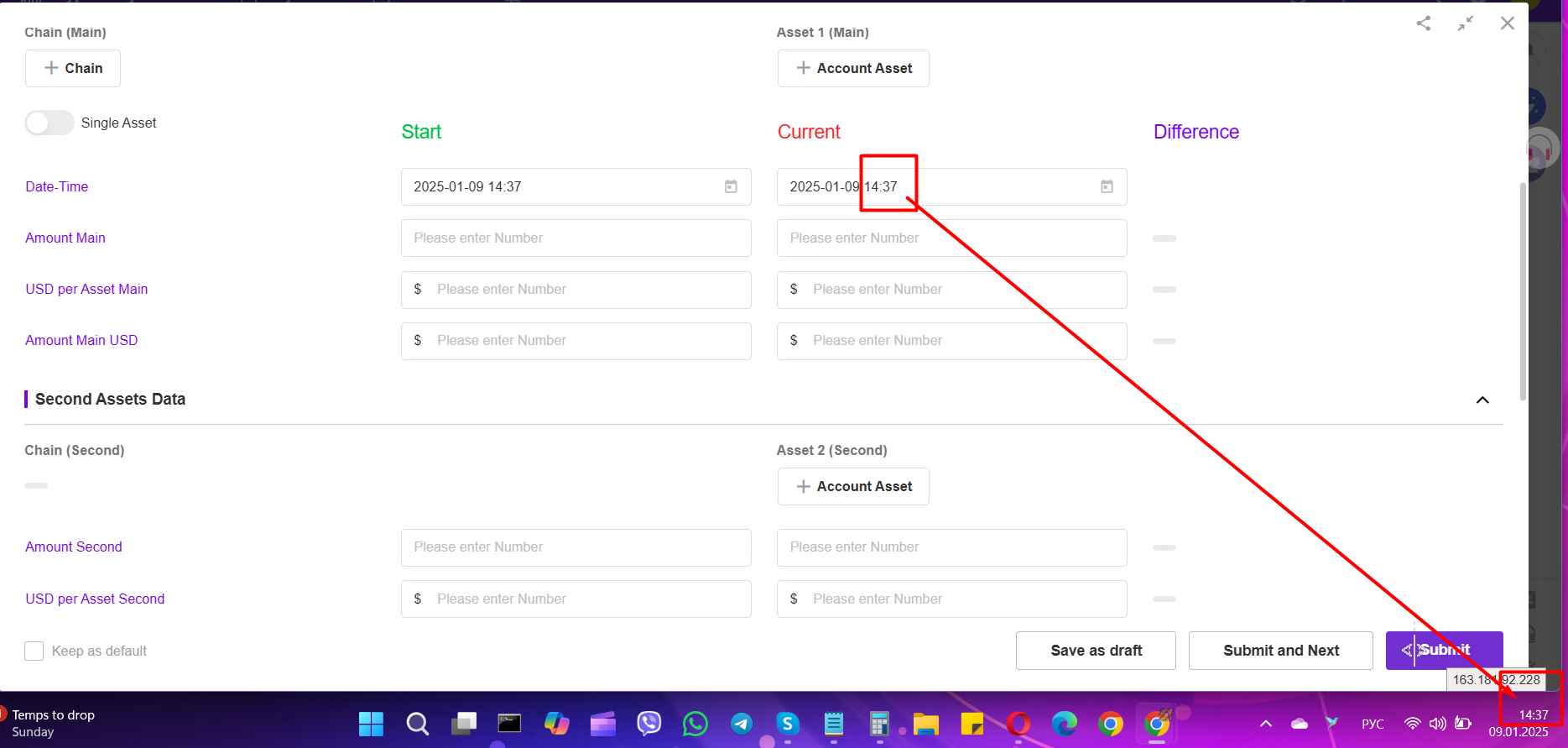Open File Explorer from the taskbar
The image size is (1568, 748).
tap(926, 724)
